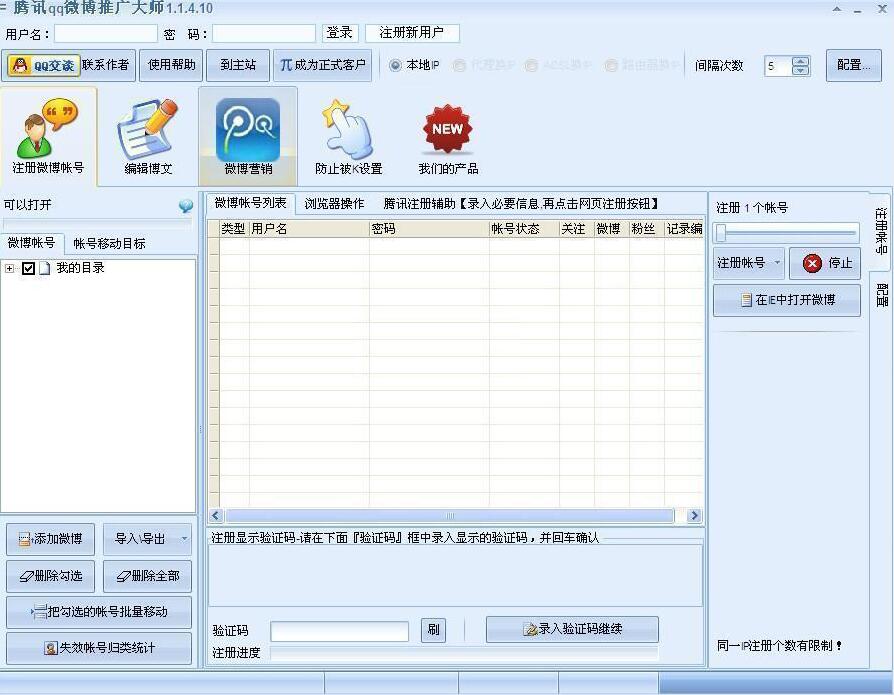Click the QQ交谈 penguin button
Viewport: 894px width, 695px height.
tap(43, 66)
